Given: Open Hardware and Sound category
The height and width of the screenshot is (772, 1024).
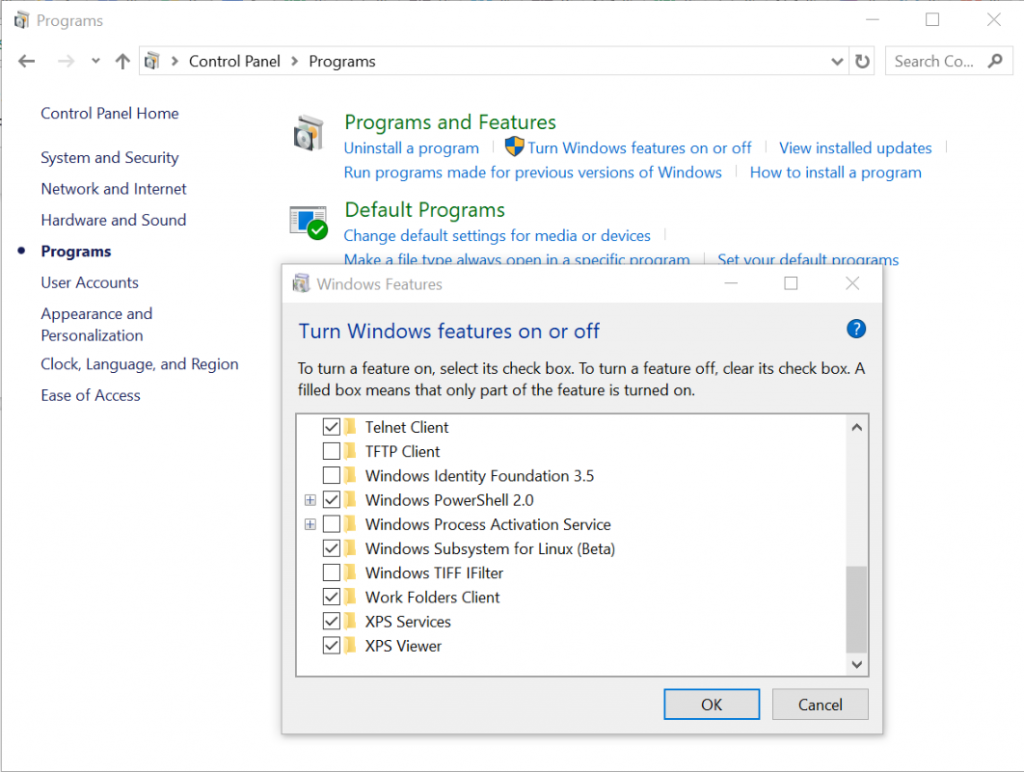Looking at the screenshot, I should [x=114, y=220].
